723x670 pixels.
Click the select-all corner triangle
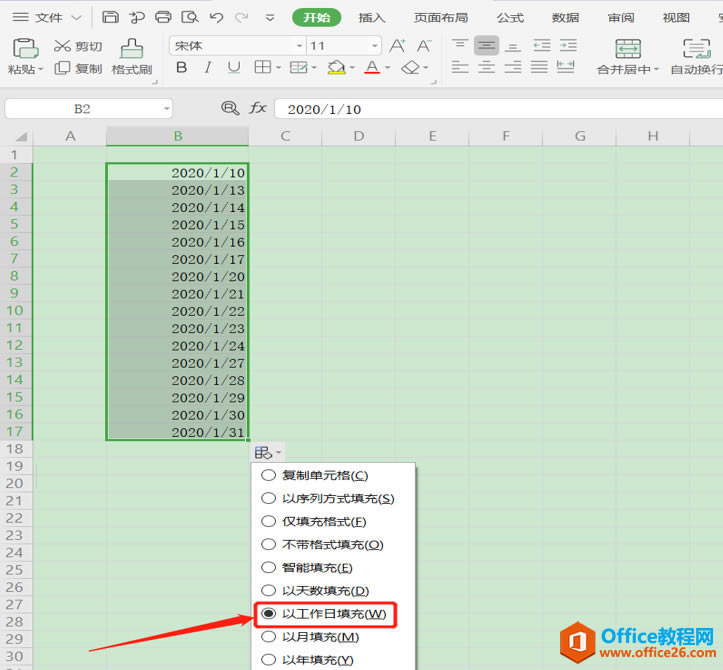21,136
